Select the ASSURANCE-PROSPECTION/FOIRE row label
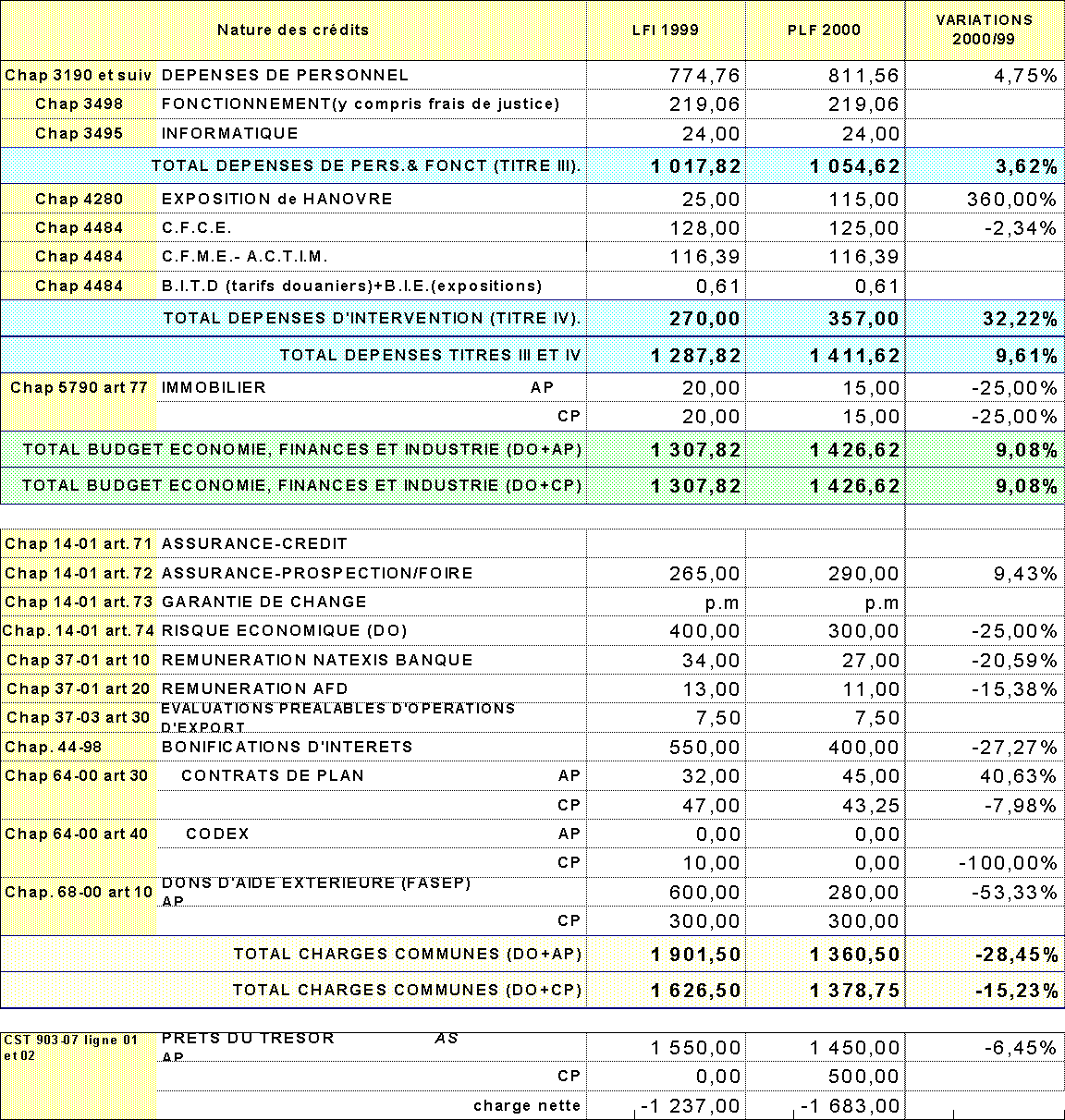 317,573
